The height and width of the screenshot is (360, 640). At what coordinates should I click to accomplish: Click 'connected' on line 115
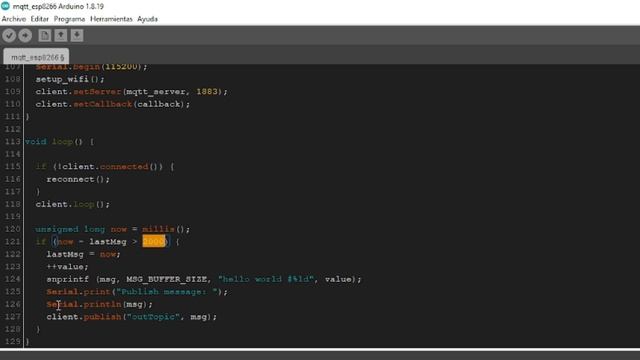(124, 167)
